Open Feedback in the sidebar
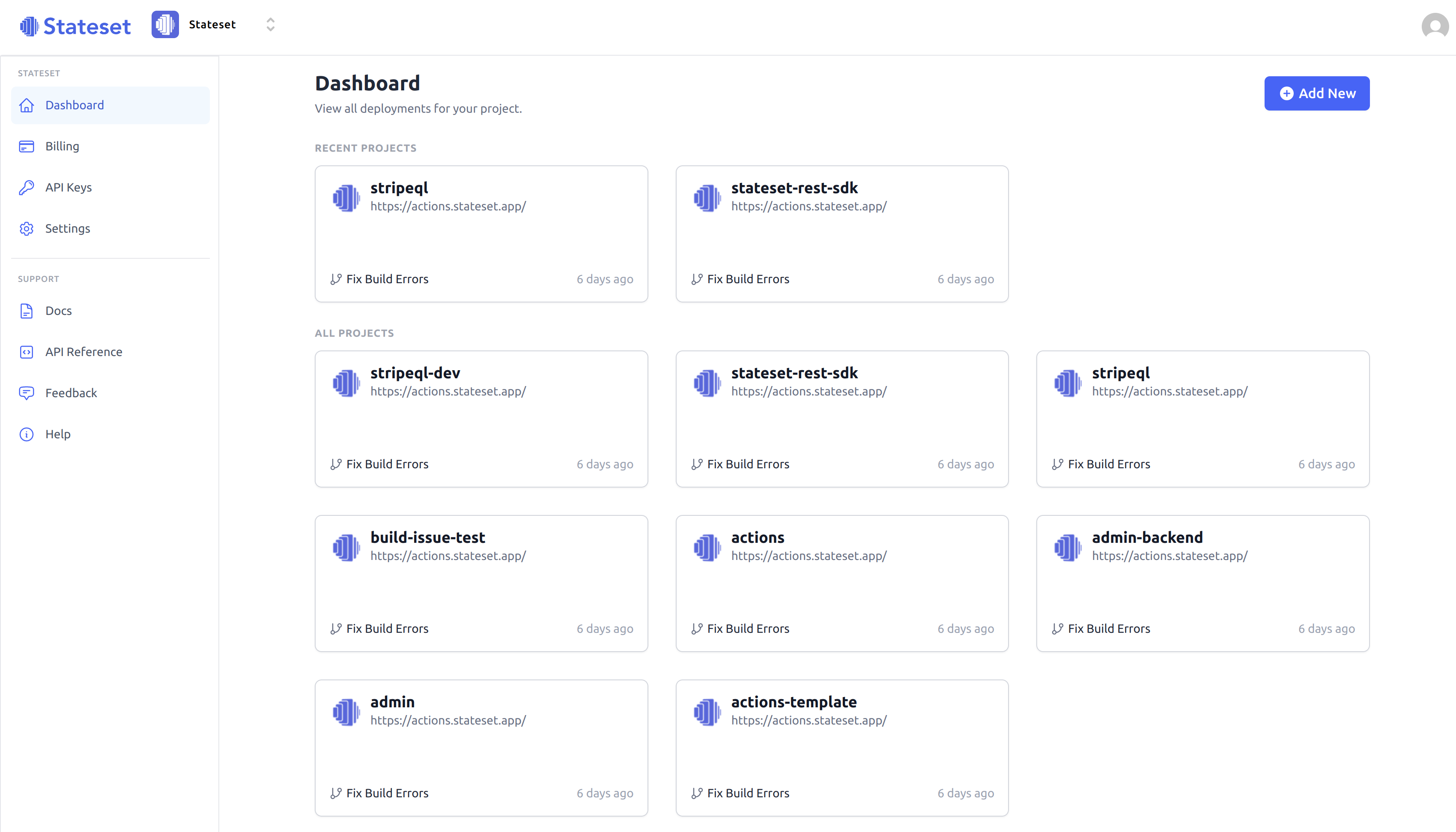Viewport: 1456px width, 832px height. (110, 393)
